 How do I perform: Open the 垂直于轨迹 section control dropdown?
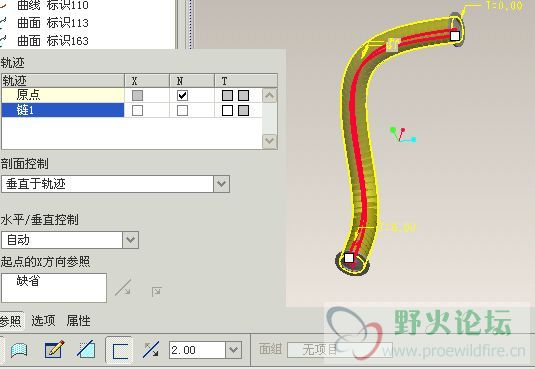point(221,184)
